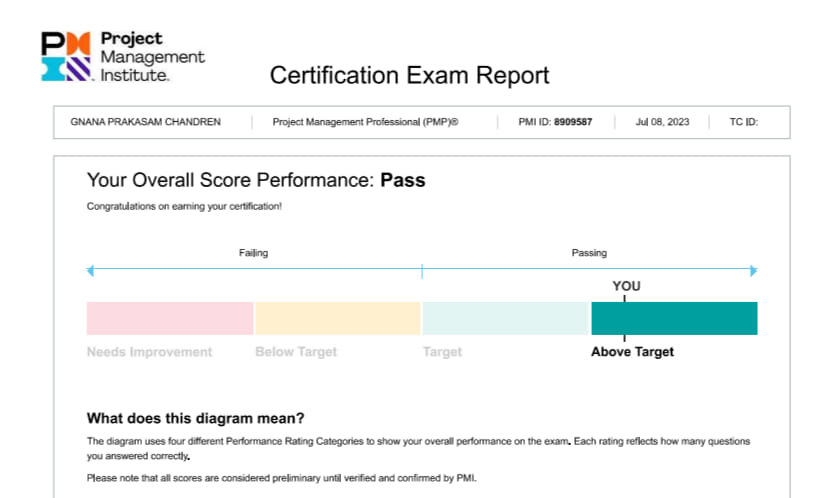Click the Above Target label
The height and width of the screenshot is (498, 822).
pos(632,352)
